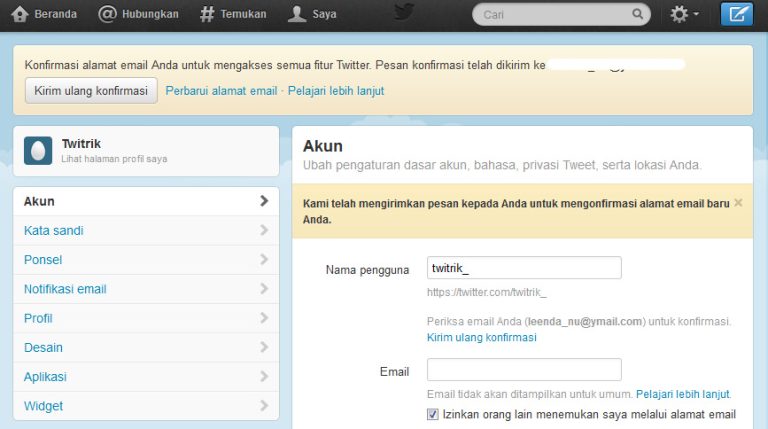768x429 pixels.
Task: Click 'Kirim ulang konfirmasi' link under username
Action: point(481,337)
